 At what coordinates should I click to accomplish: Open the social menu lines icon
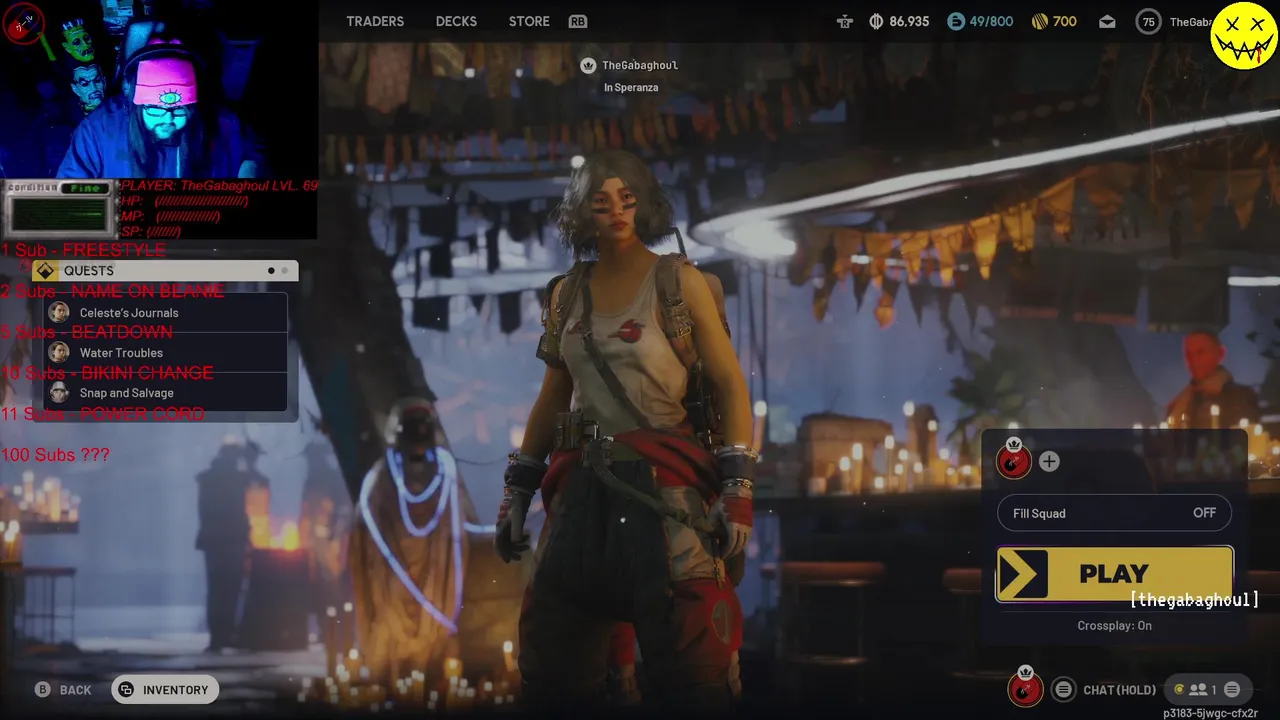click(x=1232, y=690)
